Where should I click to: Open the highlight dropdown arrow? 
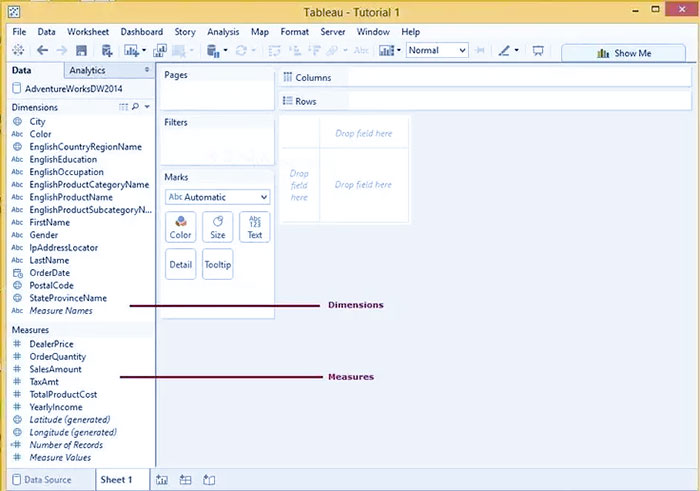517,50
